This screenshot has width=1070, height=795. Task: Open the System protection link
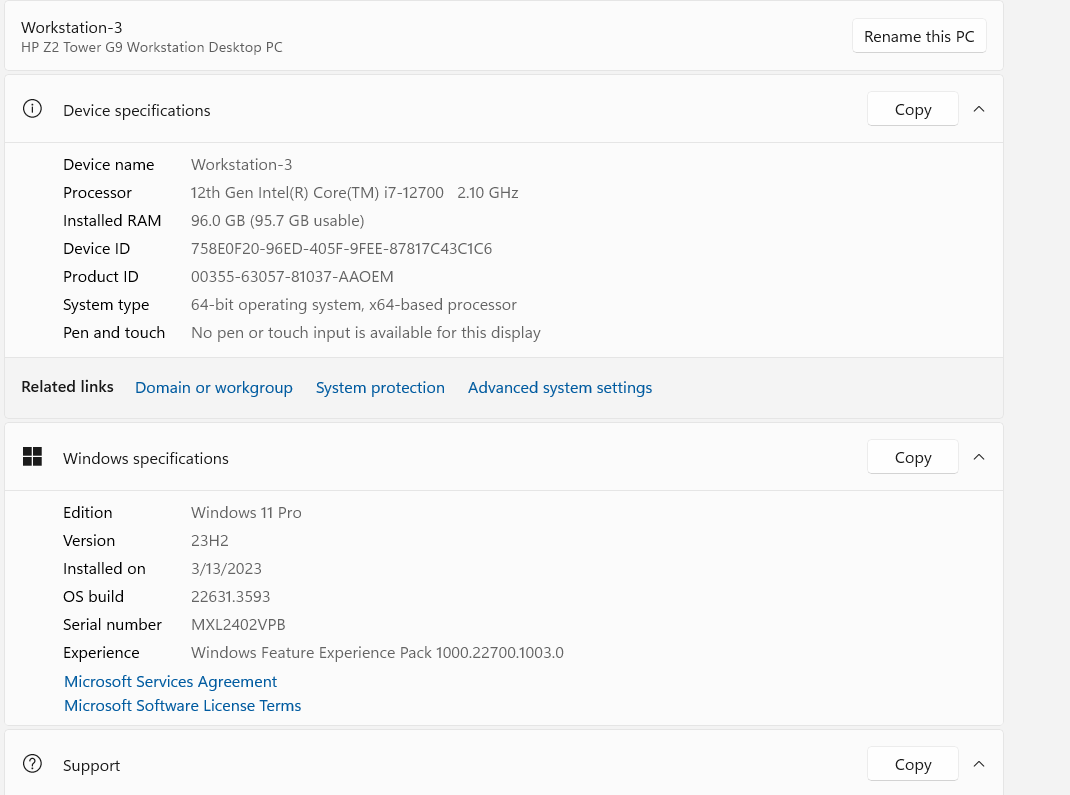coord(380,388)
